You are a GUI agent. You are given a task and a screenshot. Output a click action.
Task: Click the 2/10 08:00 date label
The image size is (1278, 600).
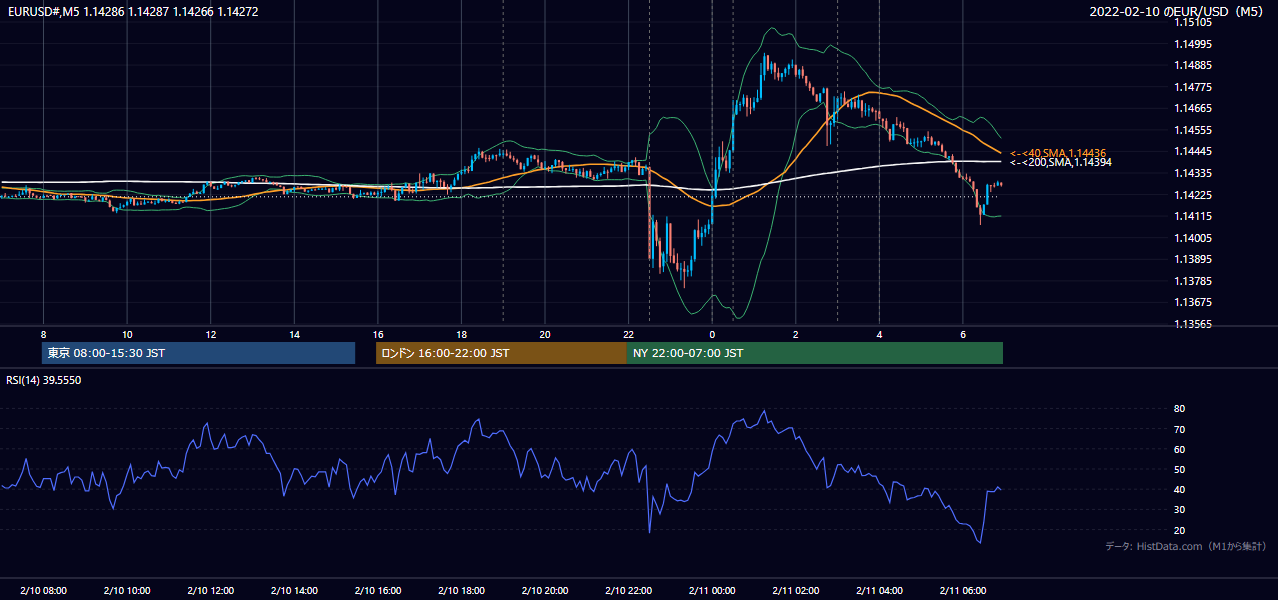pyautogui.click(x=43, y=591)
